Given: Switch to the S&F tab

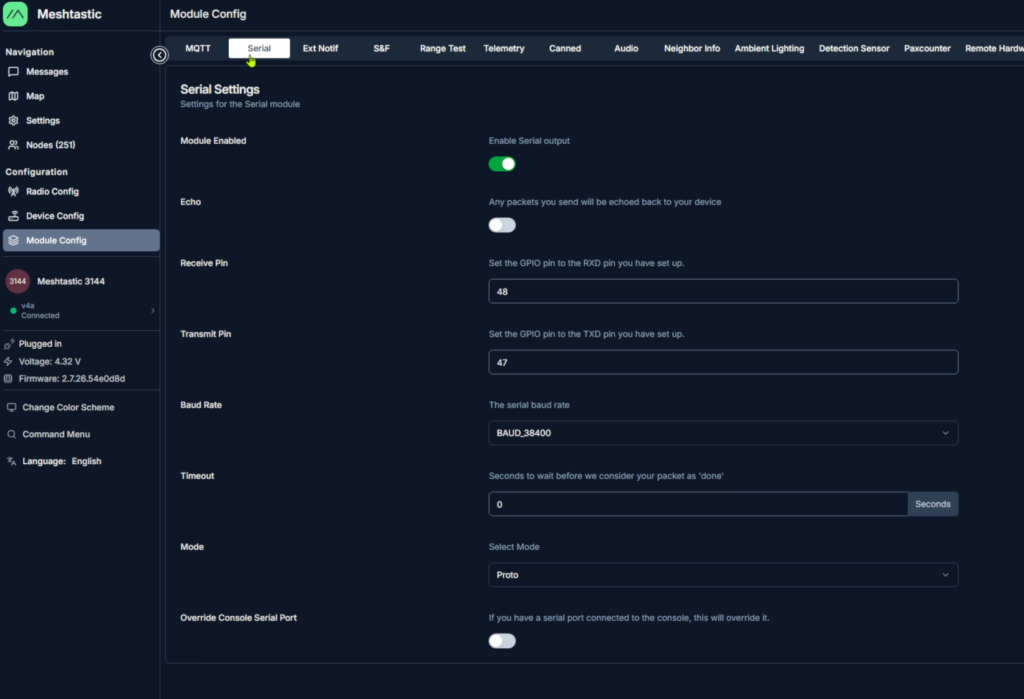Looking at the screenshot, I should [x=381, y=48].
